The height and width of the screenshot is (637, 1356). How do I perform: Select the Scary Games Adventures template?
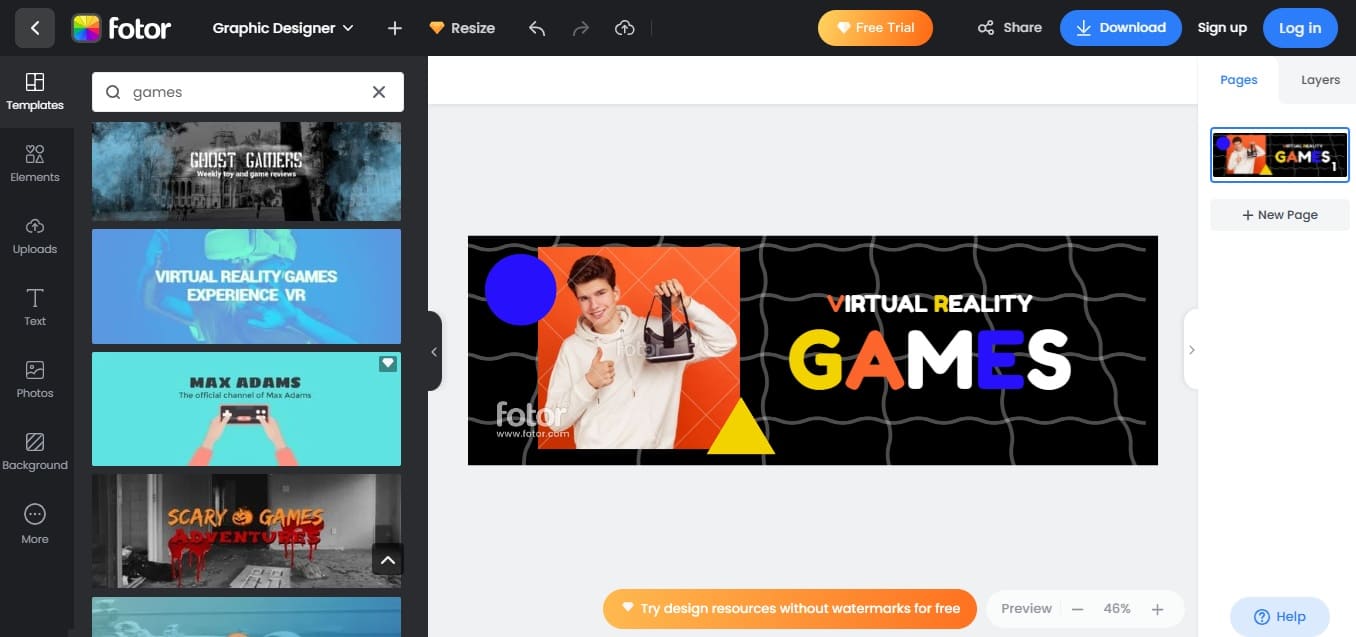(x=246, y=531)
